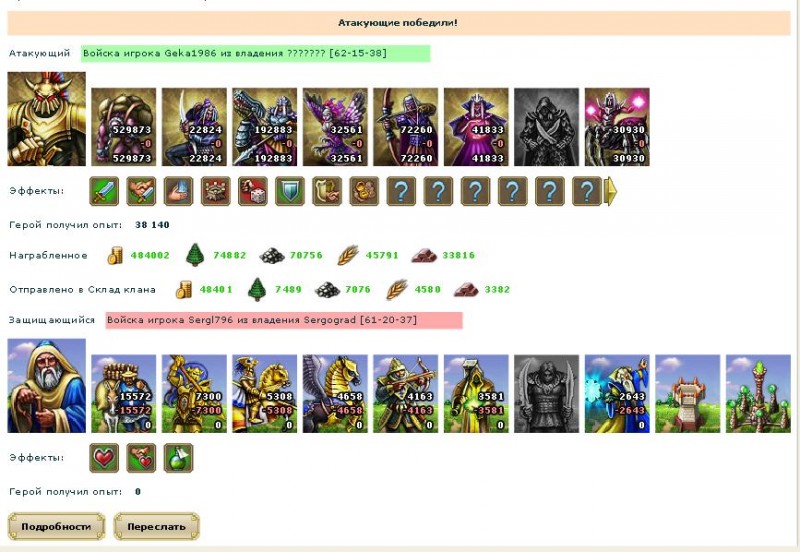
Task: Click the shield defense effect icon
Action: pyautogui.click(x=290, y=191)
